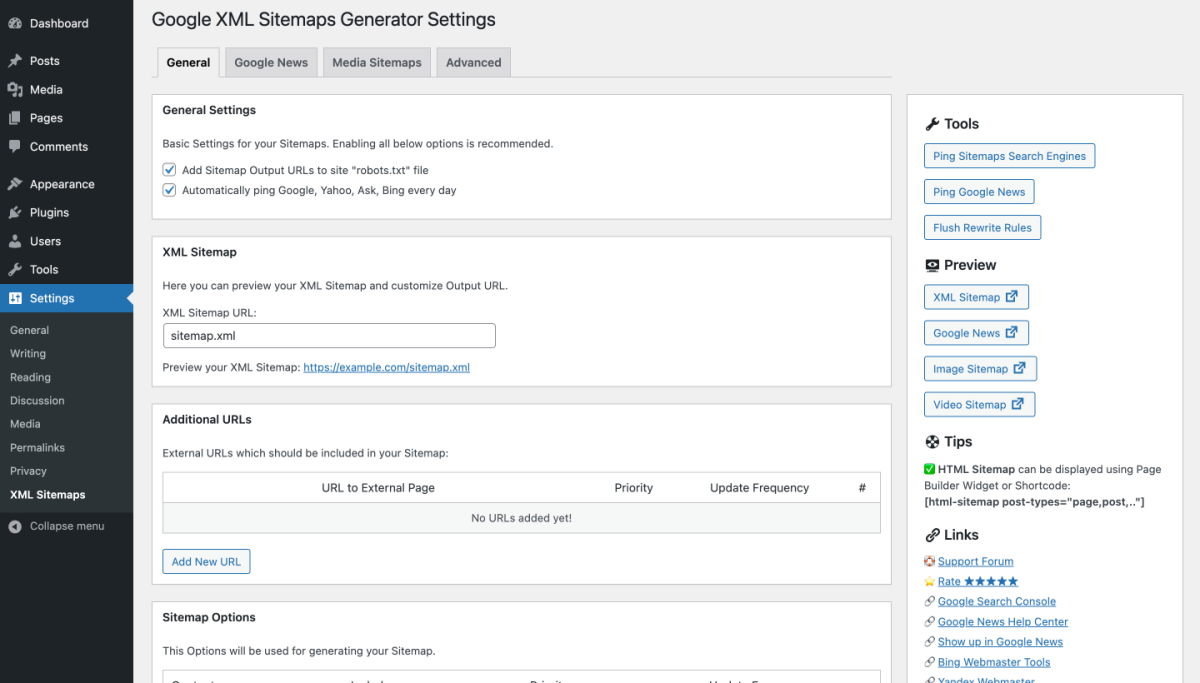Screen dimensions: 1200x683
Task: Open the example.com/sitemap.xml preview link
Action: (x=386, y=367)
